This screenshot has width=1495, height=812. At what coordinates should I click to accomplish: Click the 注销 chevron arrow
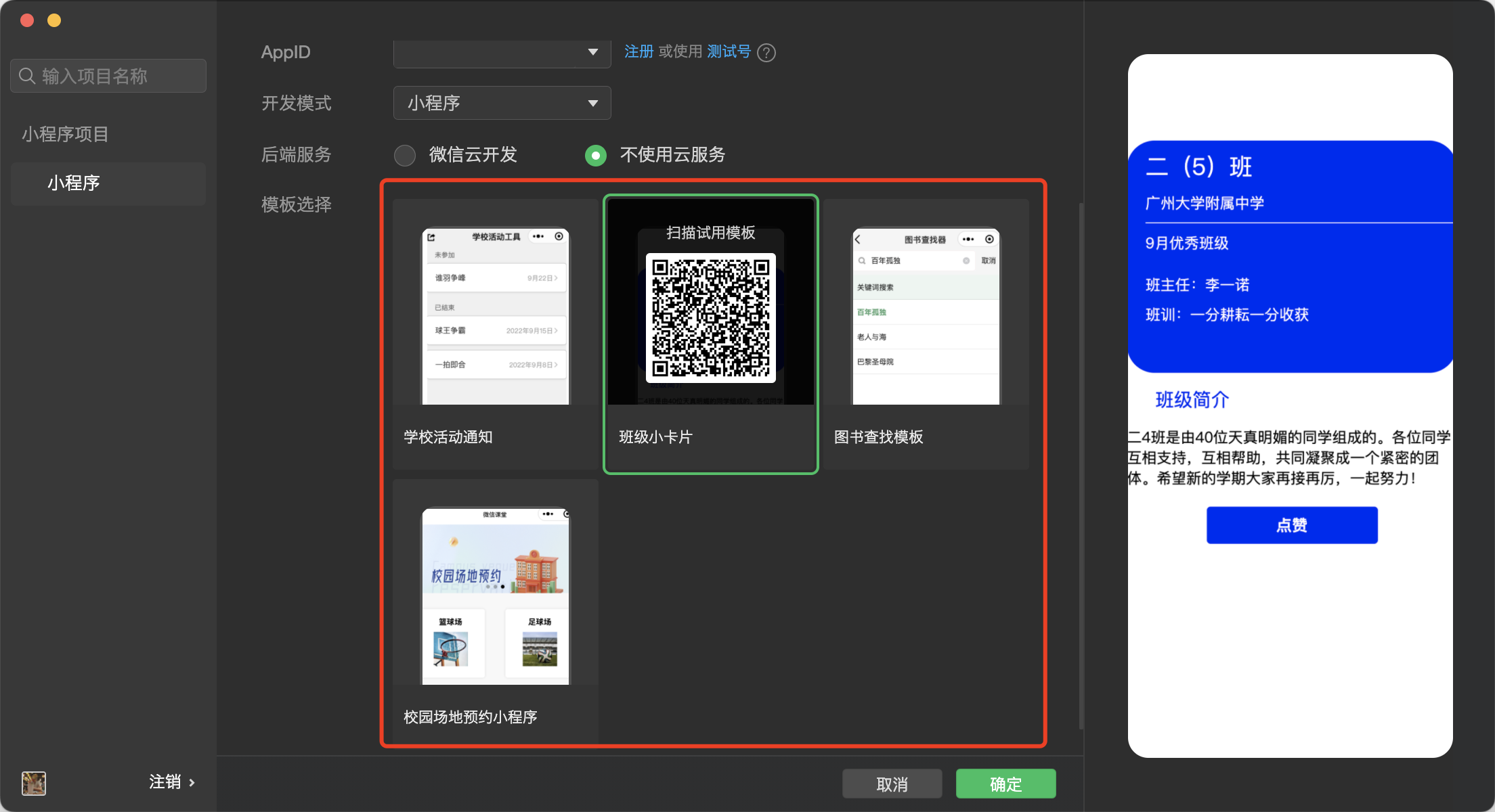(192, 783)
